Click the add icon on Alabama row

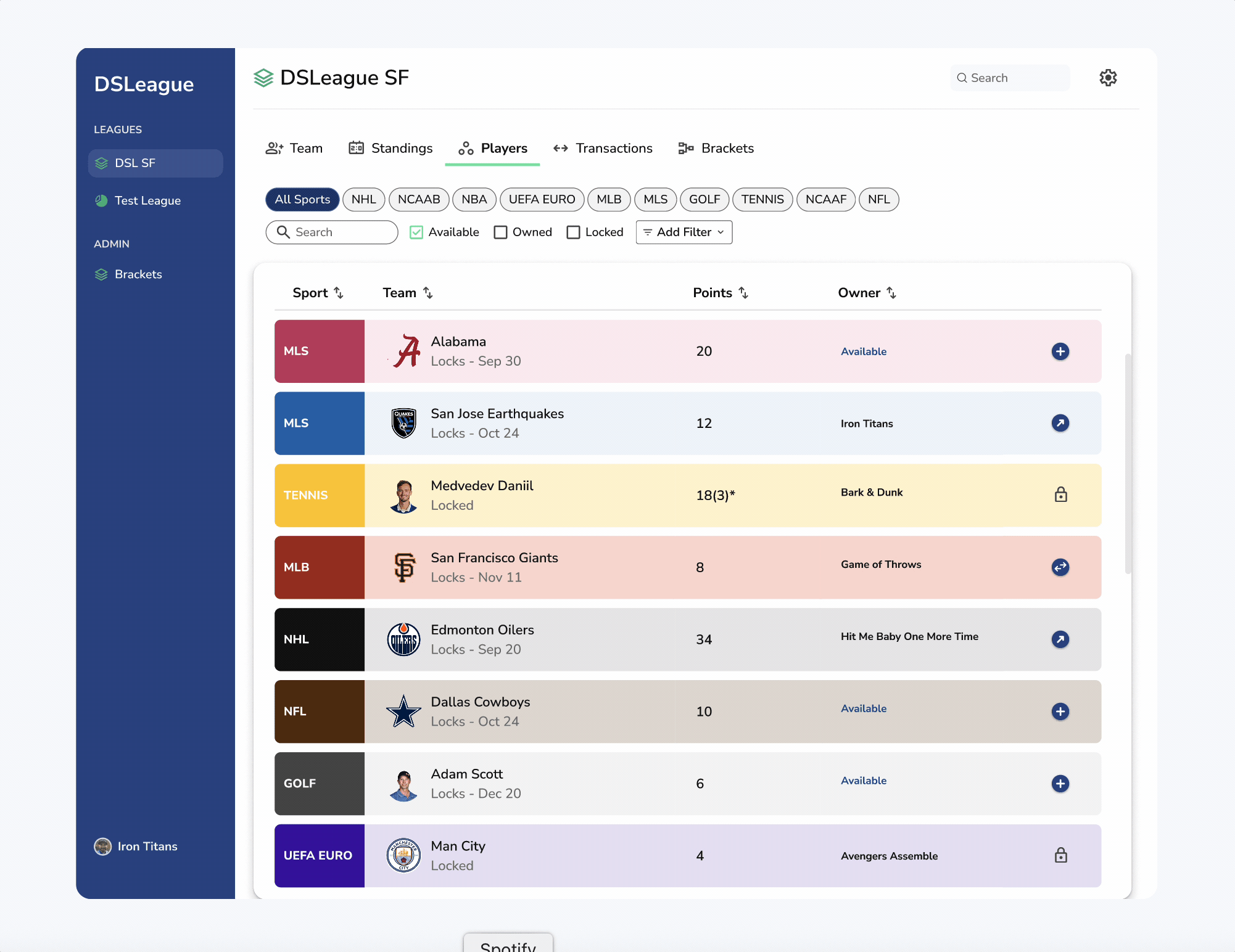pos(1060,351)
